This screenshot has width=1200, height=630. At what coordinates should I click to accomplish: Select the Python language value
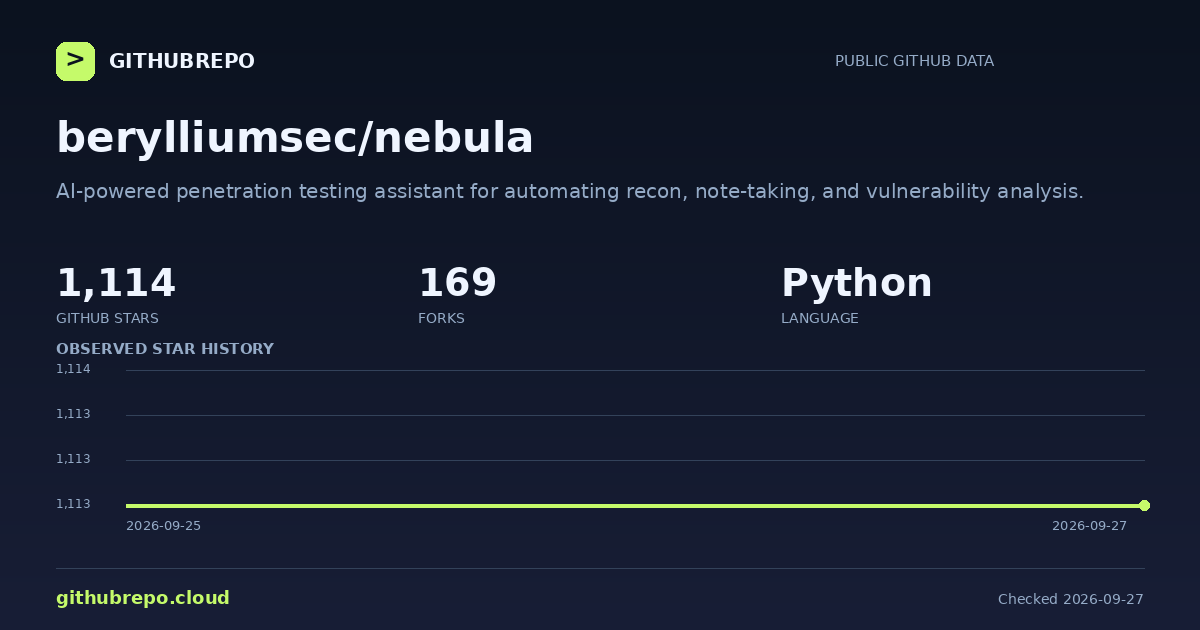(856, 283)
